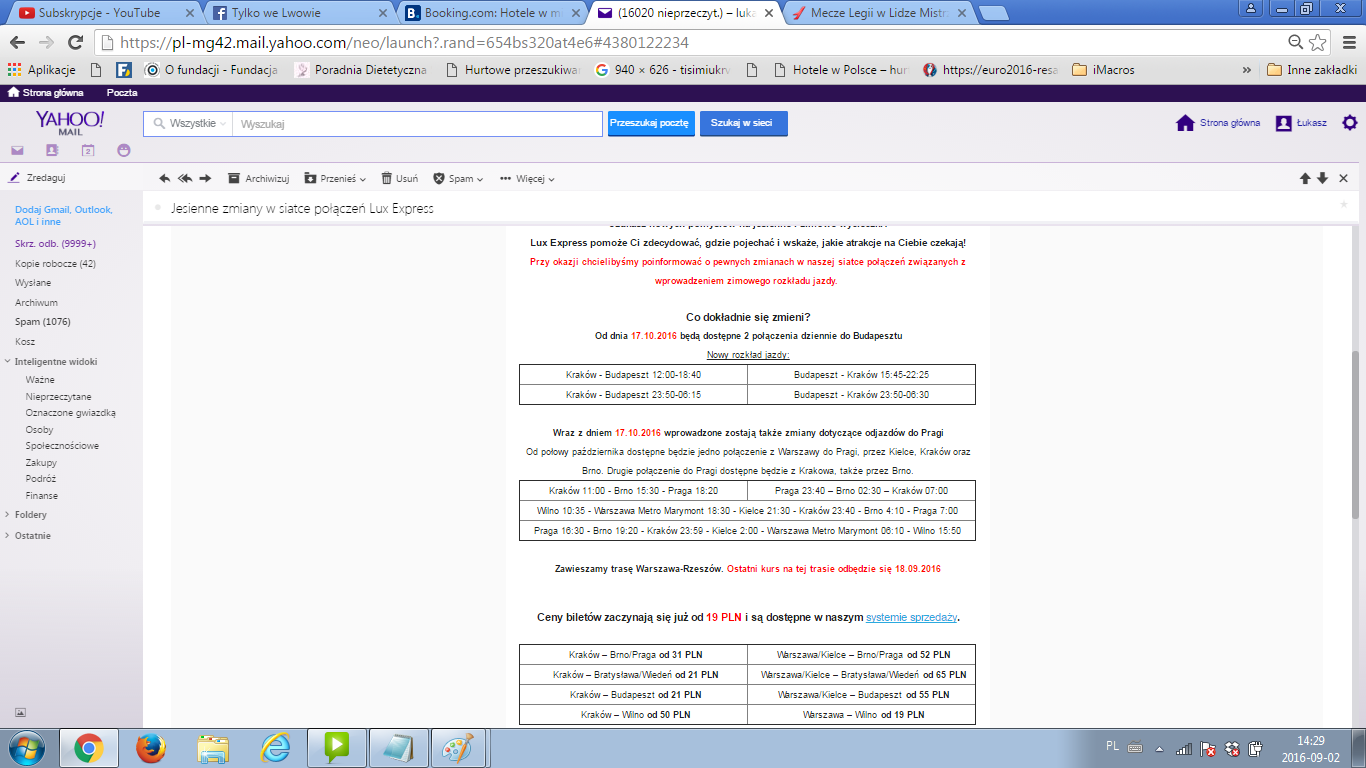This screenshot has width=1366, height=768.
Task: Switch to the Booking.com tab
Action: click(490, 13)
